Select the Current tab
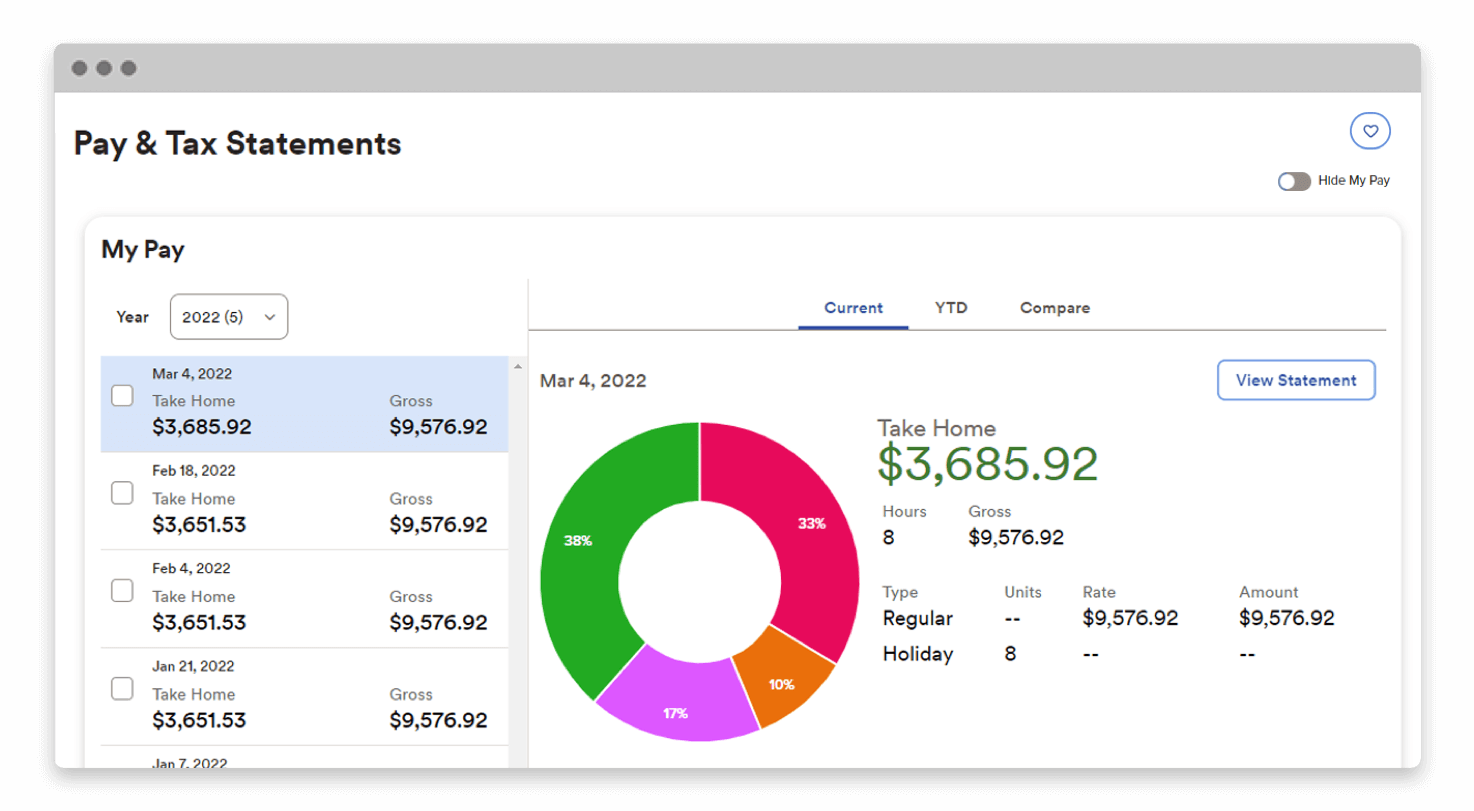1474x811 pixels. pyautogui.click(x=852, y=308)
